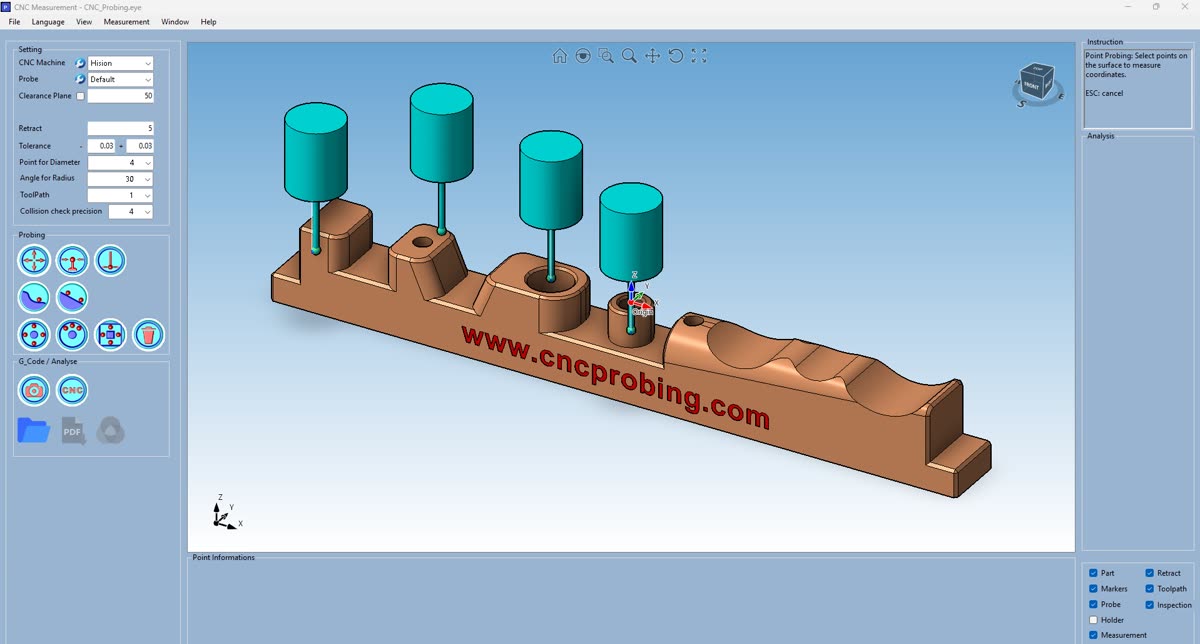Click the positive Tolerance field
The image size is (1200, 644).
(x=140, y=146)
